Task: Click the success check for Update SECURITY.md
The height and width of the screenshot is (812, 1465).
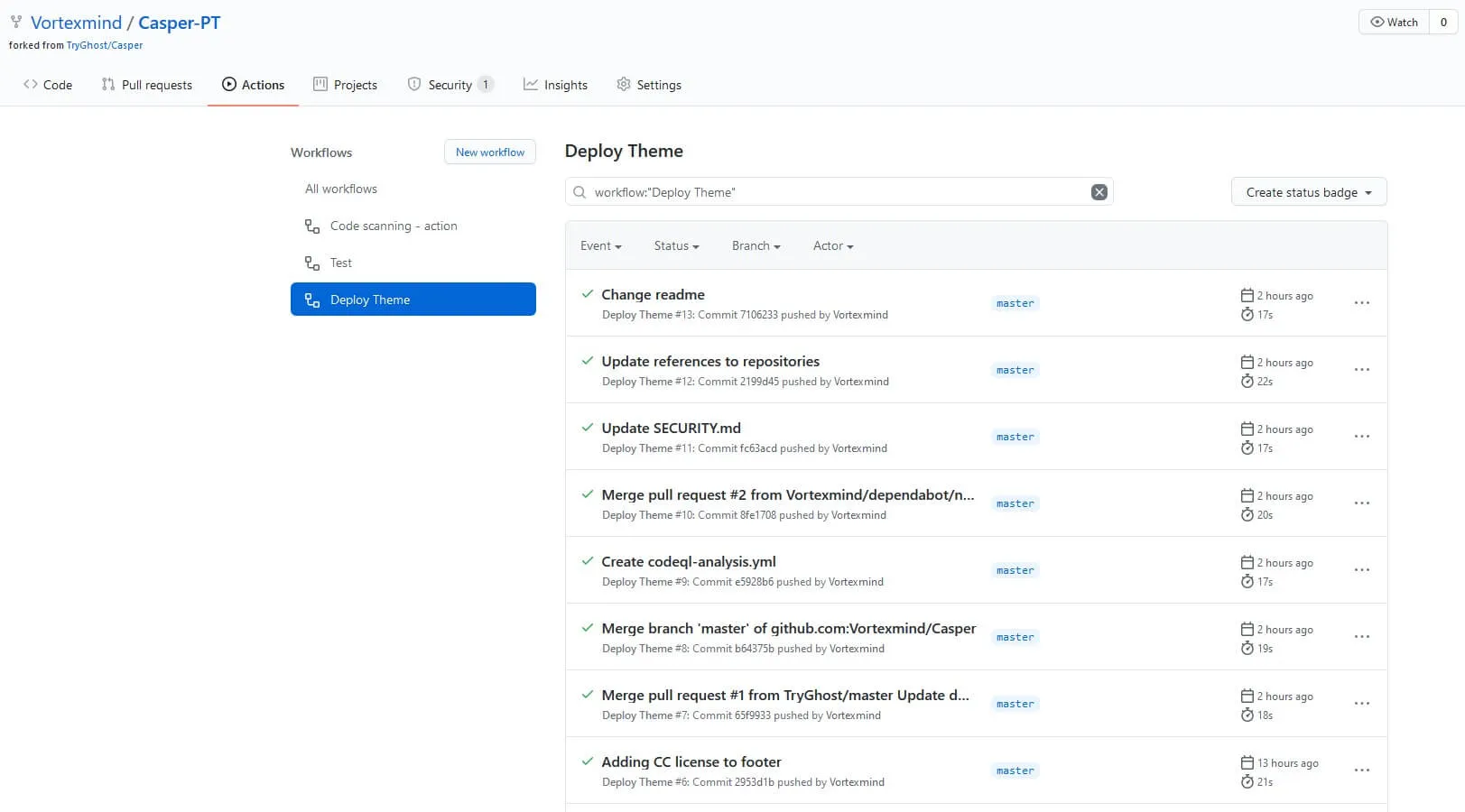Action: pyautogui.click(x=588, y=428)
